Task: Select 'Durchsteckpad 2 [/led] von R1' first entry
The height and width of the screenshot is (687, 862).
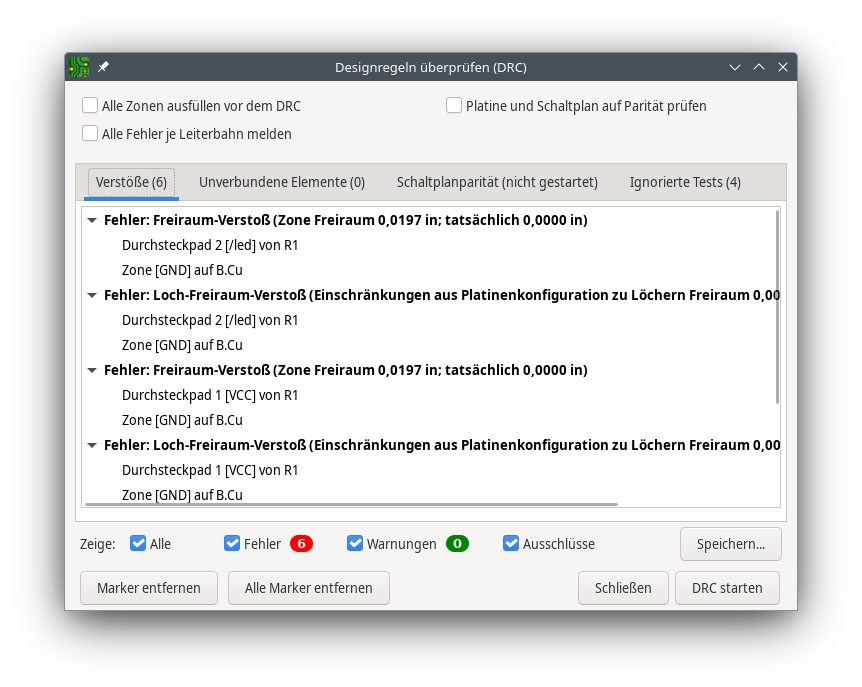Action: pos(210,245)
